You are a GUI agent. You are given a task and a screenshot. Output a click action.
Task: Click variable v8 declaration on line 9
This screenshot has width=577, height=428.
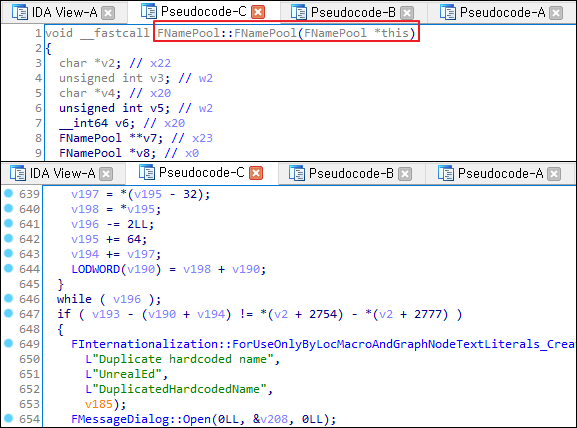tap(143, 153)
